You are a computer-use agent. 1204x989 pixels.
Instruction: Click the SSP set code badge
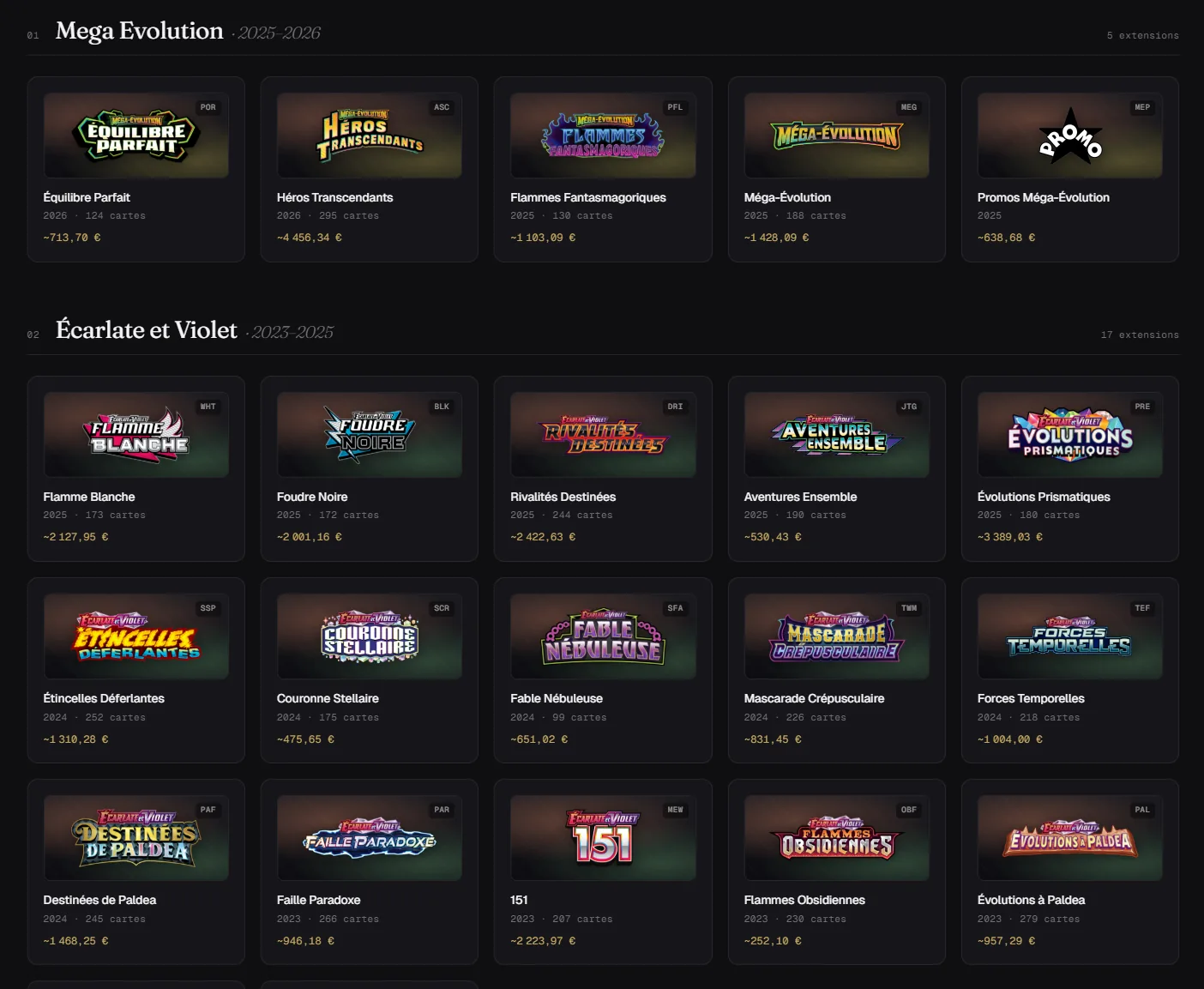(x=208, y=608)
